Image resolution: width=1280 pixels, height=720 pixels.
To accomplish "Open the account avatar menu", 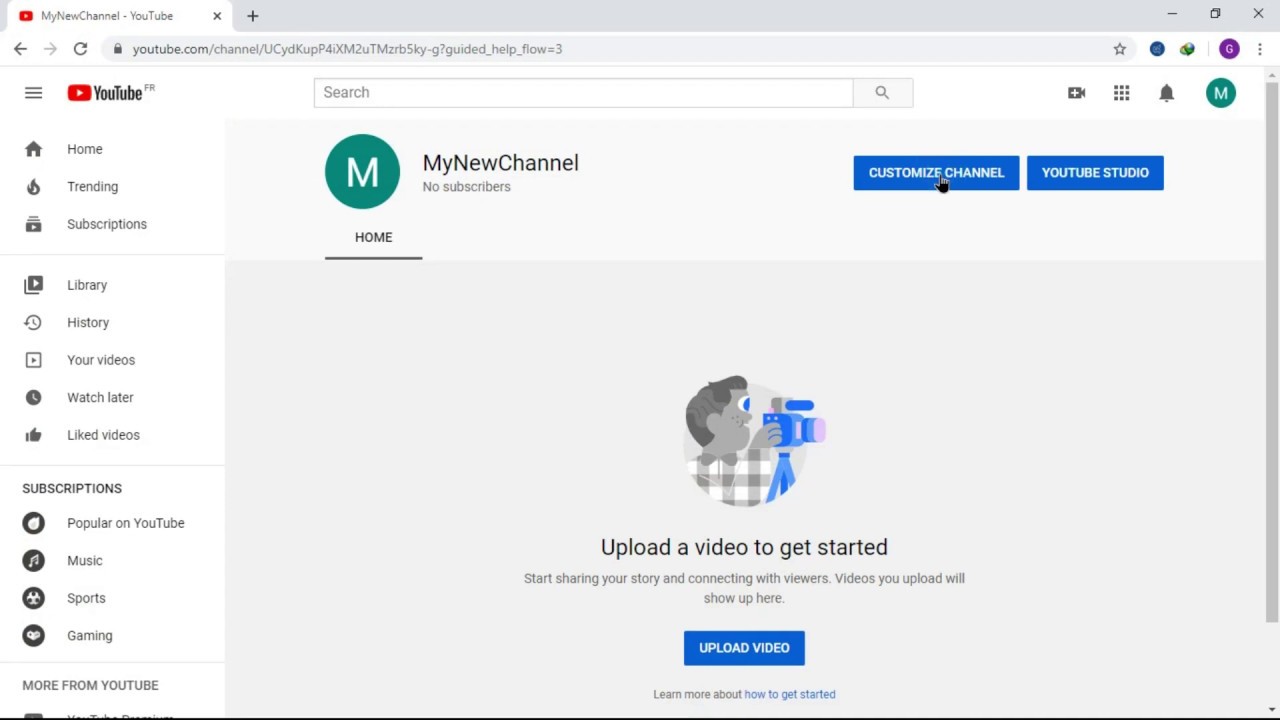I will point(1220,93).
